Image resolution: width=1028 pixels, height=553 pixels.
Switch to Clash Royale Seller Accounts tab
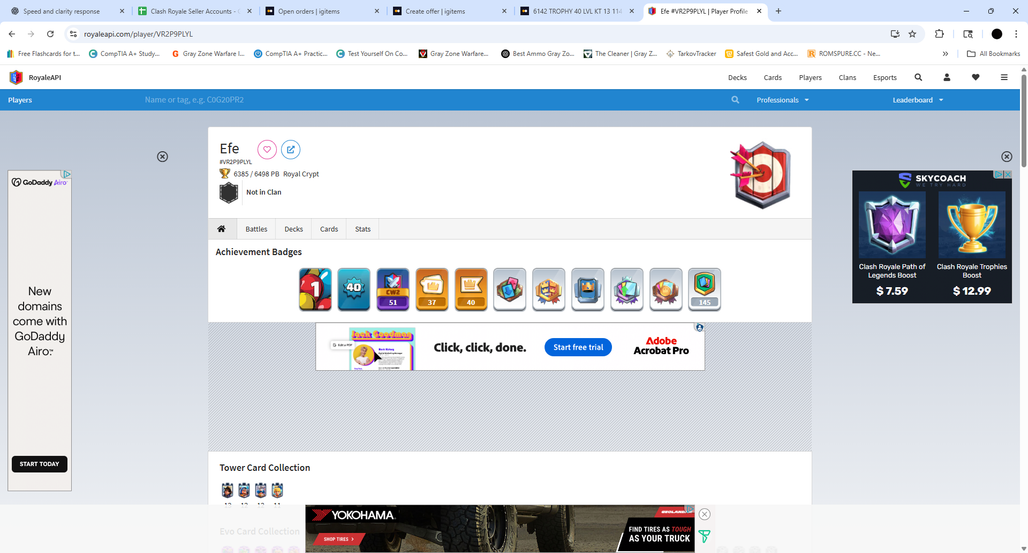(195, 11)
